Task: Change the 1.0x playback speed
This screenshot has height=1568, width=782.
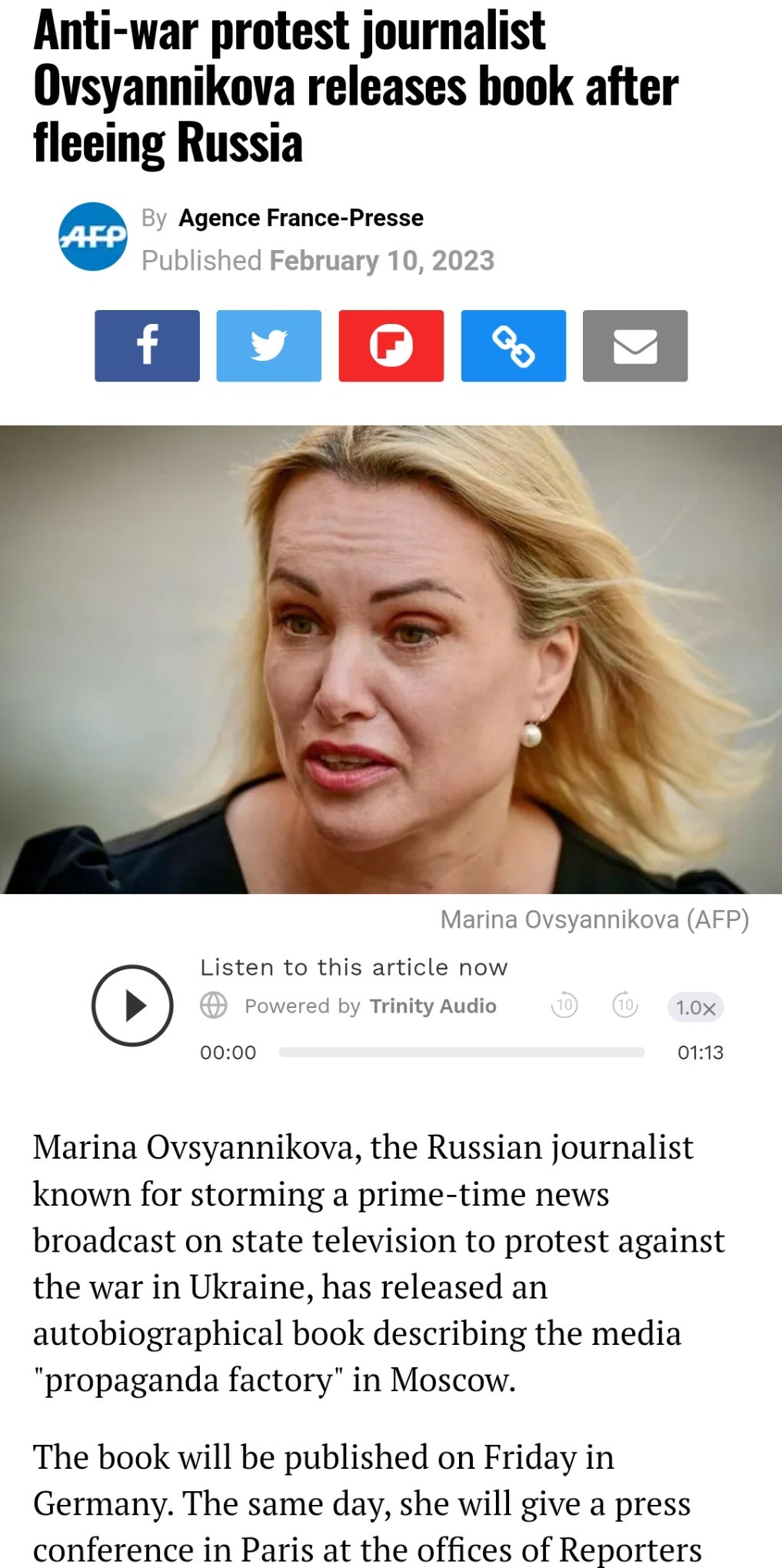Action: (x=696, y=1007)
